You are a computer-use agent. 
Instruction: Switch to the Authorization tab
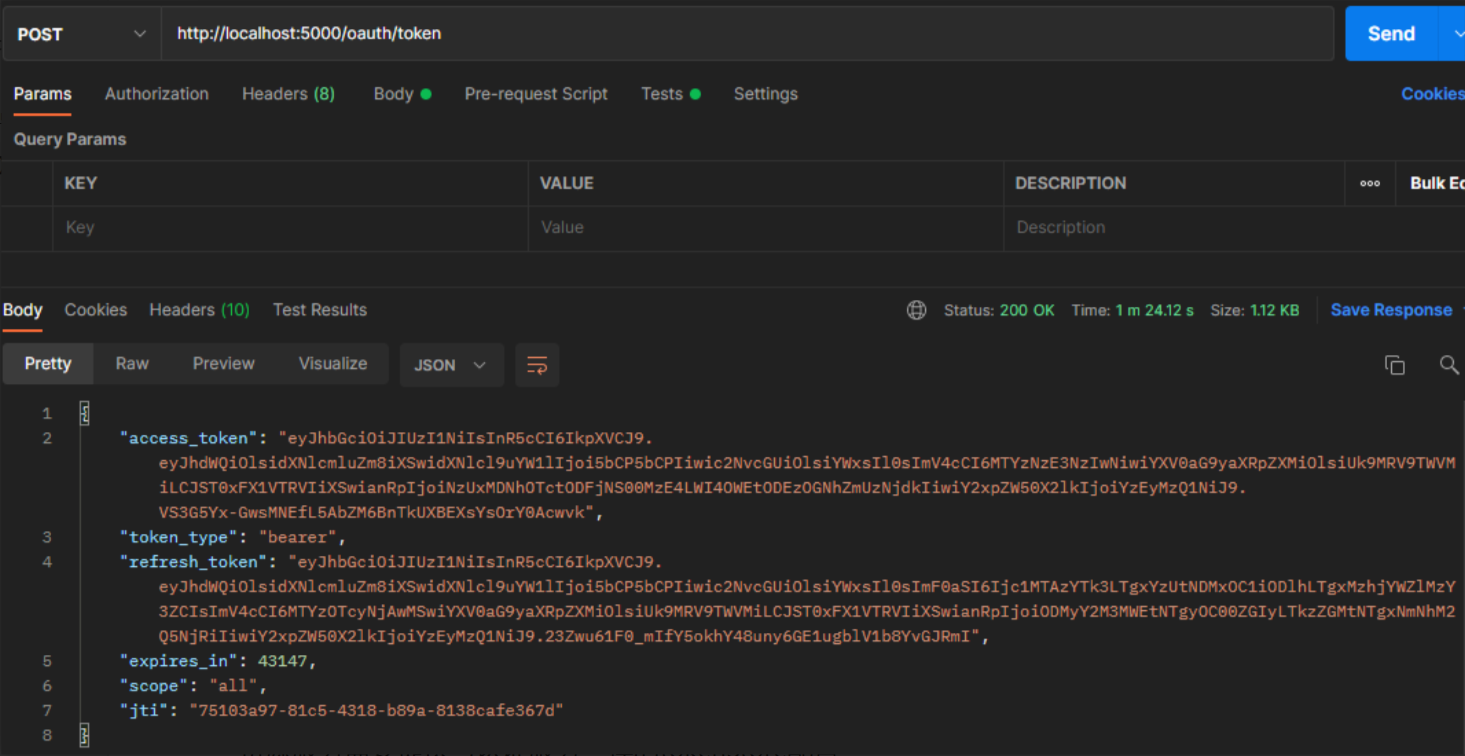point(157,94)
